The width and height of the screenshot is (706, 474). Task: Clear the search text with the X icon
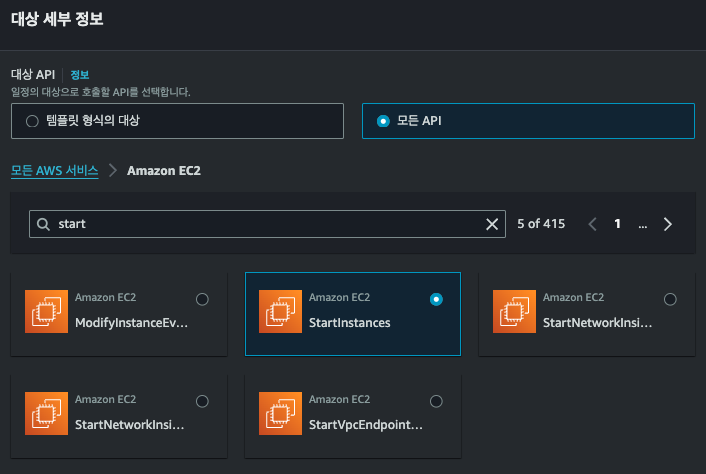click(x=492, y=224)
